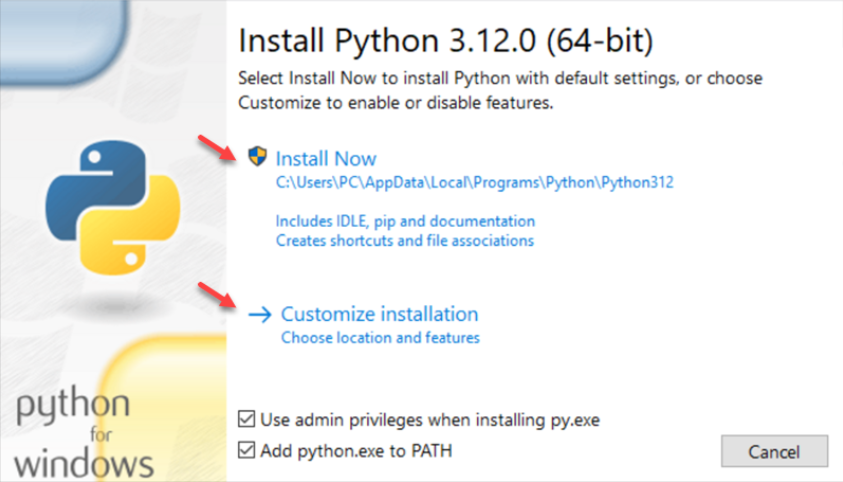Image resolution: width=843 pixels, height=482 pixels.
Task: Click the Python312 install path text
Action: click(x=475, y=183)
